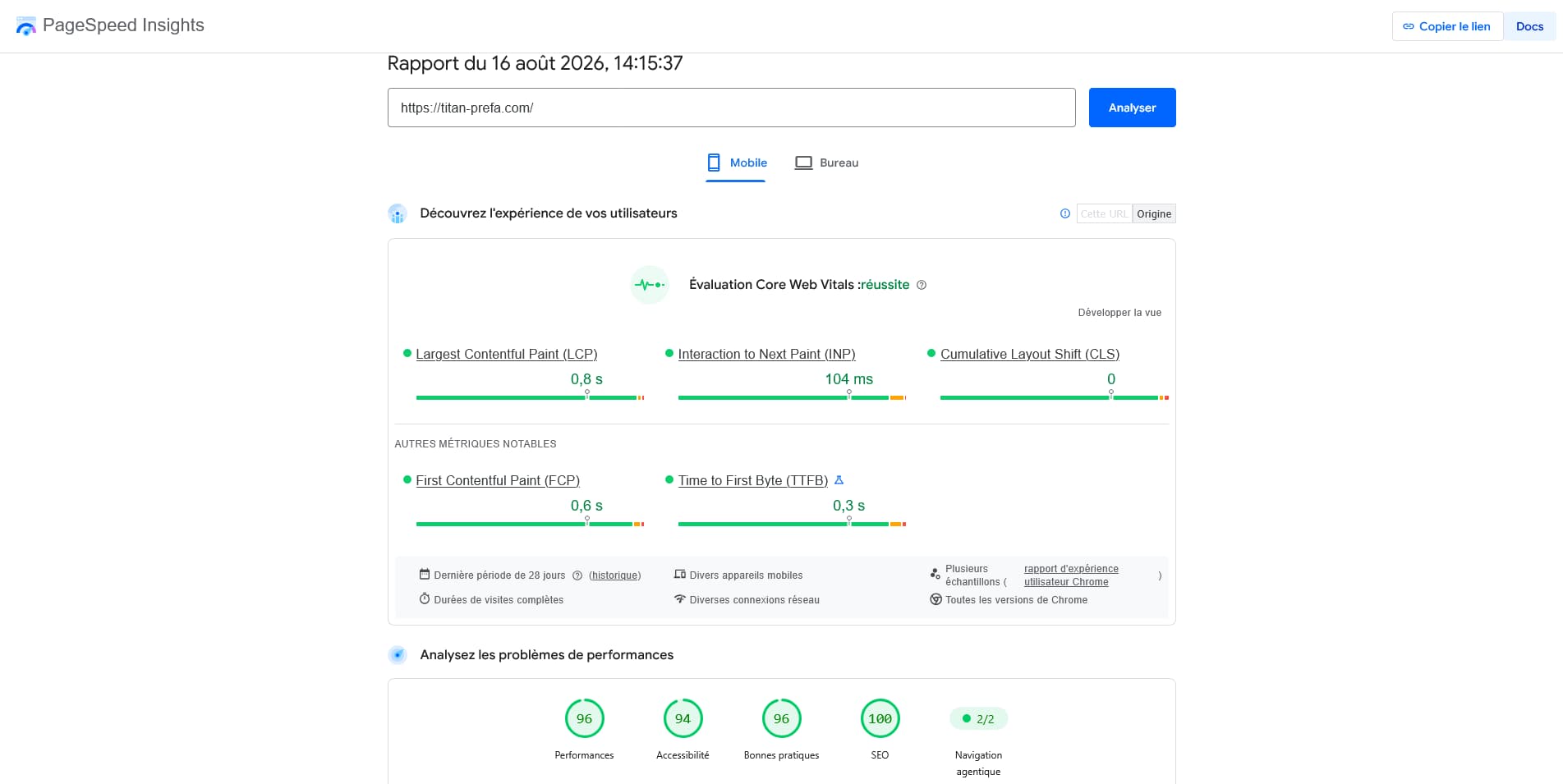1563x784 pixels.
Task: Click the Core Web Vitals pulse icon
Action: (650, 285)
